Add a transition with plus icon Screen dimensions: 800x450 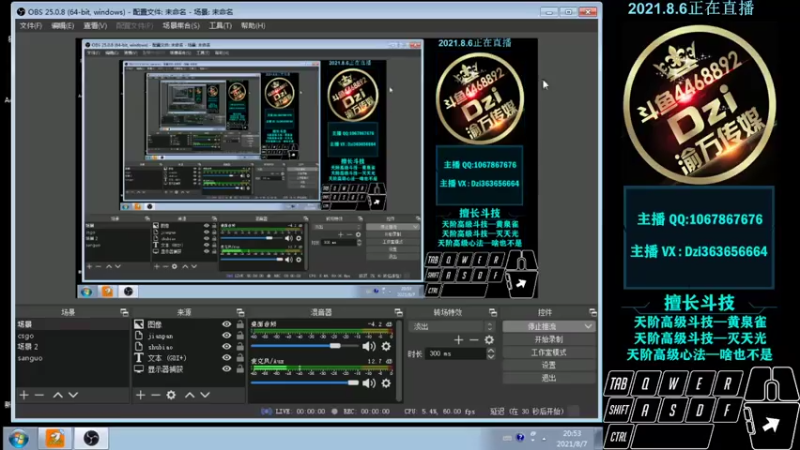459,340
